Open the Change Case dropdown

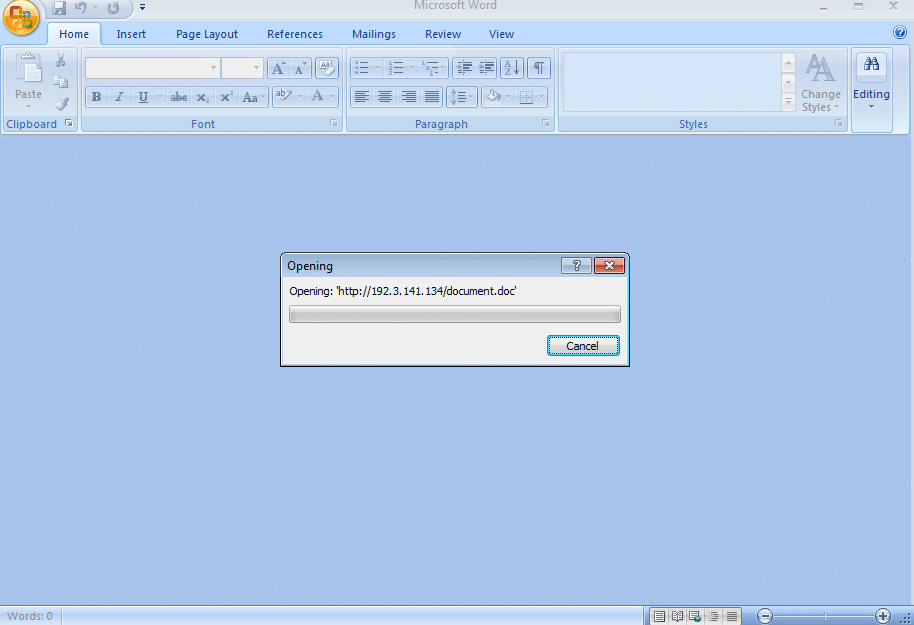coord(254,97)
